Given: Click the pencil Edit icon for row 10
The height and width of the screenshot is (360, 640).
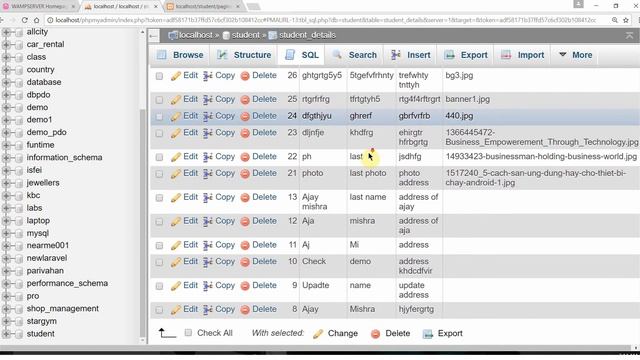Looking at the screenshot, I should (176, 262).
